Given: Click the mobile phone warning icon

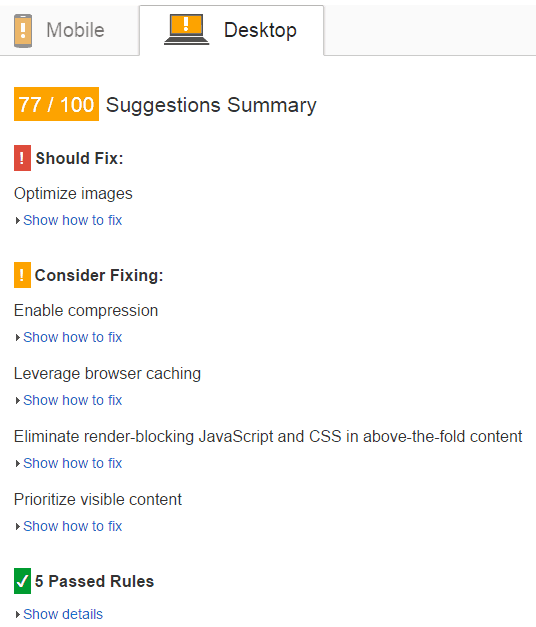Looking at the screenshot, I should pos(23,31).
